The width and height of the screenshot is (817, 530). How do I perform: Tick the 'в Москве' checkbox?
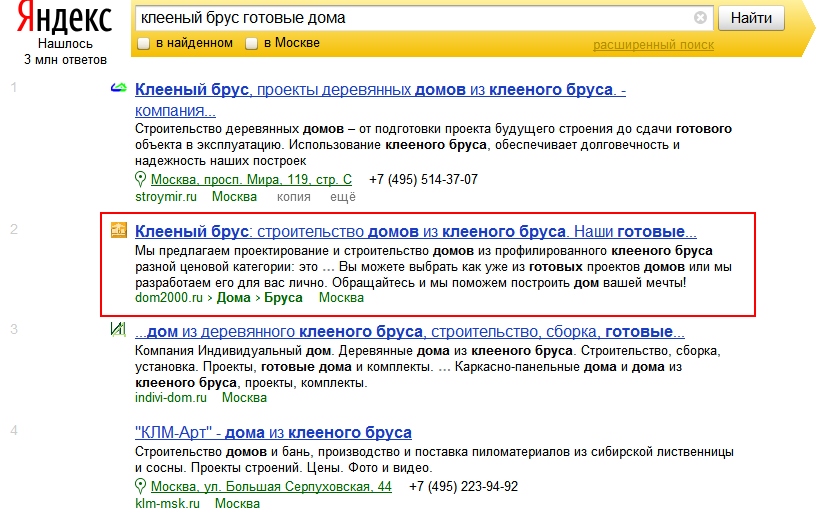pyautogui.click(x=251, y=44)
